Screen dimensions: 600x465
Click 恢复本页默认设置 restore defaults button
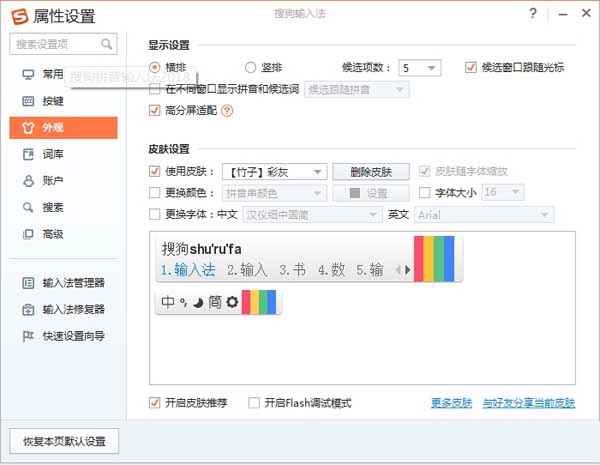click(64, 441)
